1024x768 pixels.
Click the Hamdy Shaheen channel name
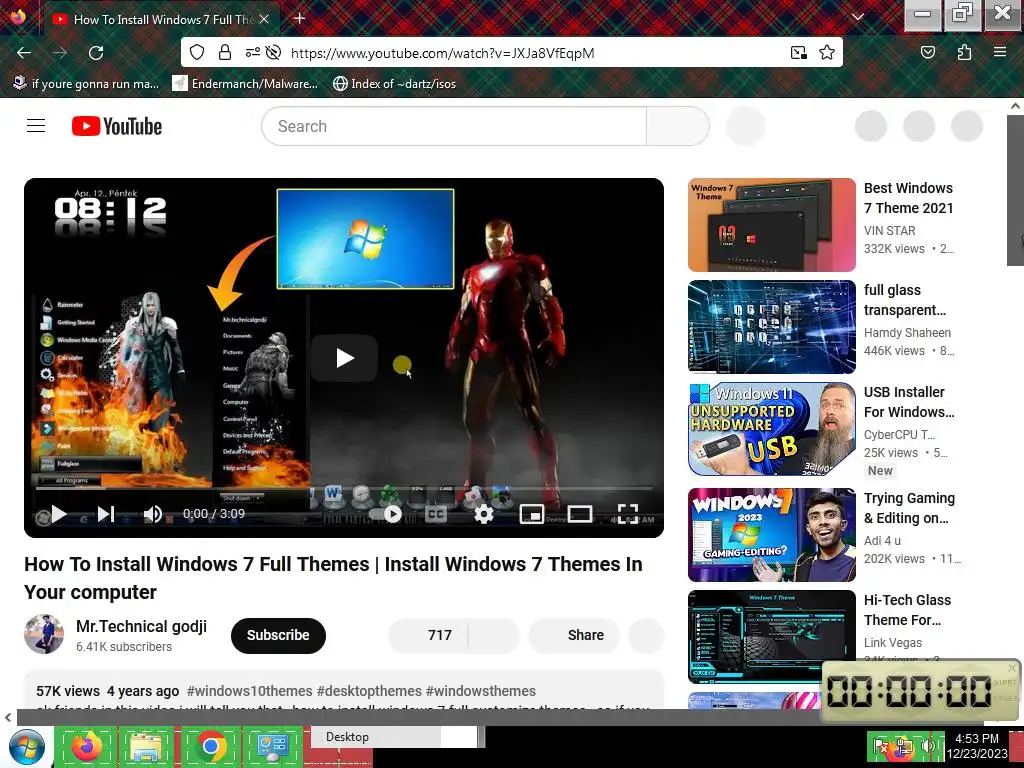pyautogui.click(x=907, y=332)
